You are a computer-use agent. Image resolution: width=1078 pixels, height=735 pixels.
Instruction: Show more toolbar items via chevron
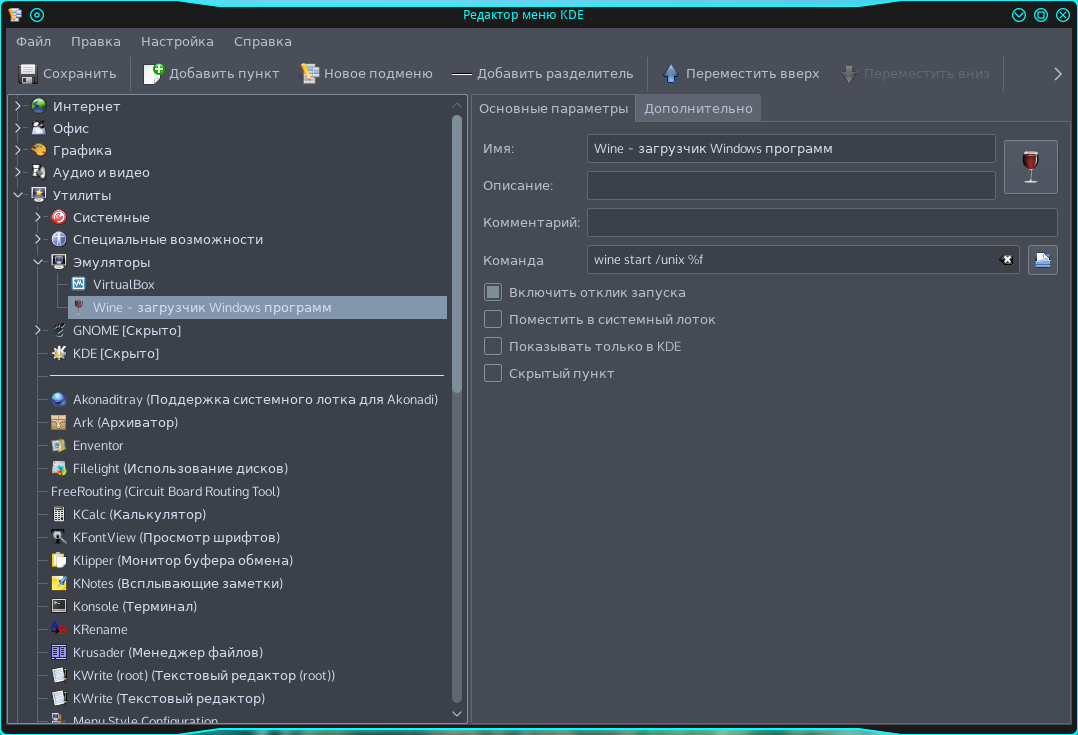tap(1058, 74)
